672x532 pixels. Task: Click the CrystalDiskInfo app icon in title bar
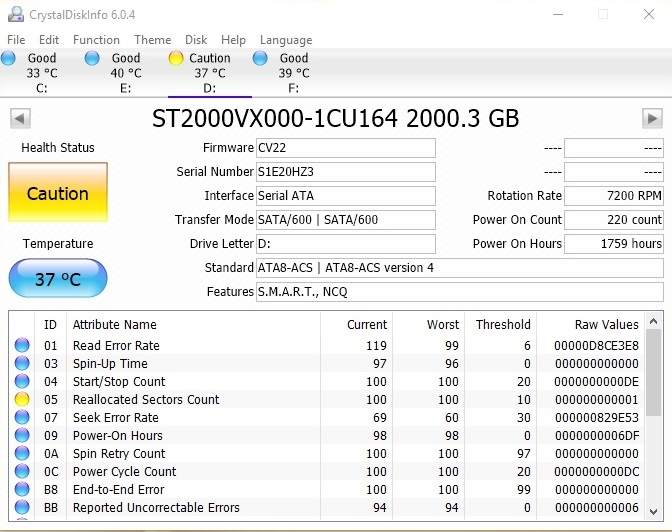tap(16, 14)
